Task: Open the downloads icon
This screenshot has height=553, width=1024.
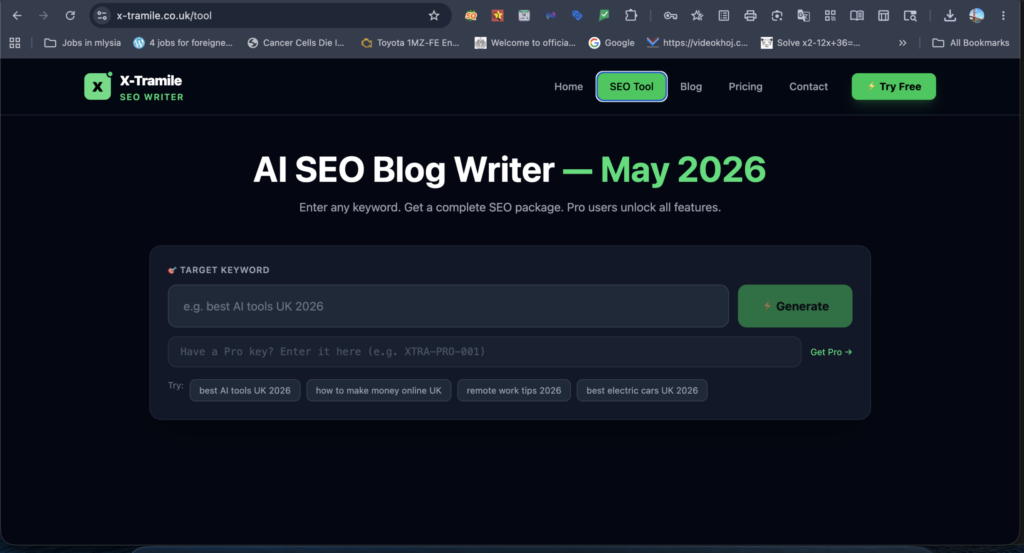Action: (x=950, y=16)
